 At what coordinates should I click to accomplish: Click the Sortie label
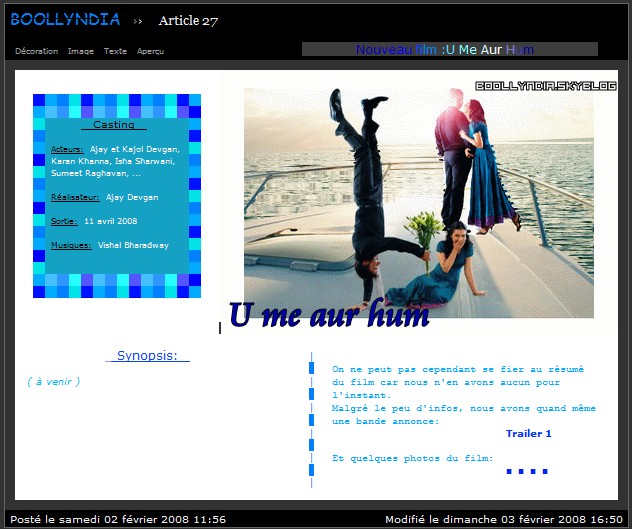pos(64,221)
